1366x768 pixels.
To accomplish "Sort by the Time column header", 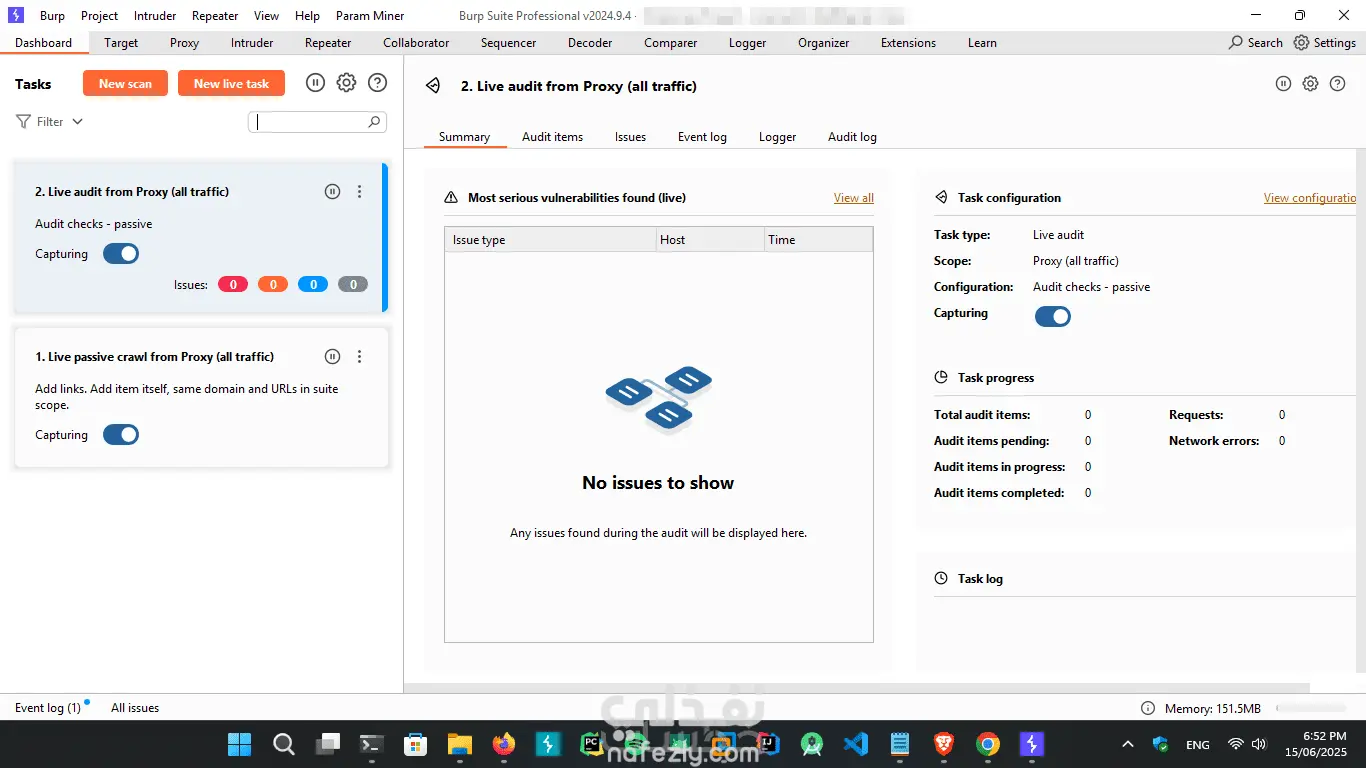I will coord(818,240).
